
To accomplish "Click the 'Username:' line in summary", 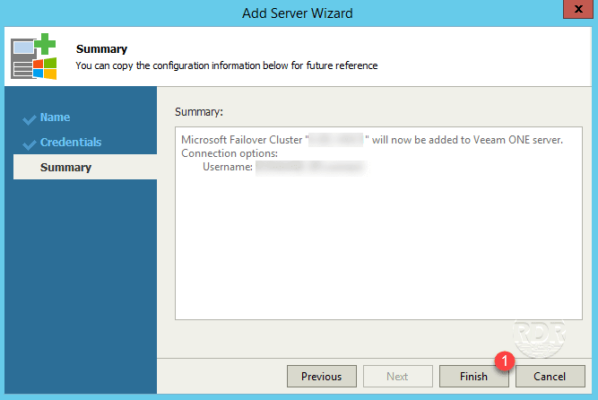I will pos(284,167).
